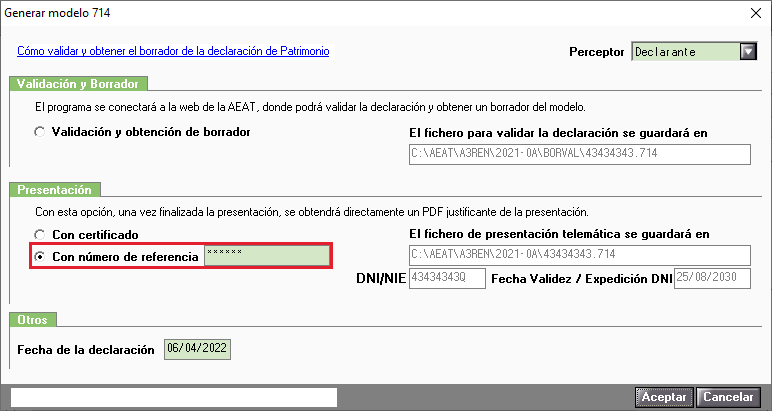The width and height of the screenshot is (772, 411).
Task: Click the Cancelar button
Action: click(728, 397)
